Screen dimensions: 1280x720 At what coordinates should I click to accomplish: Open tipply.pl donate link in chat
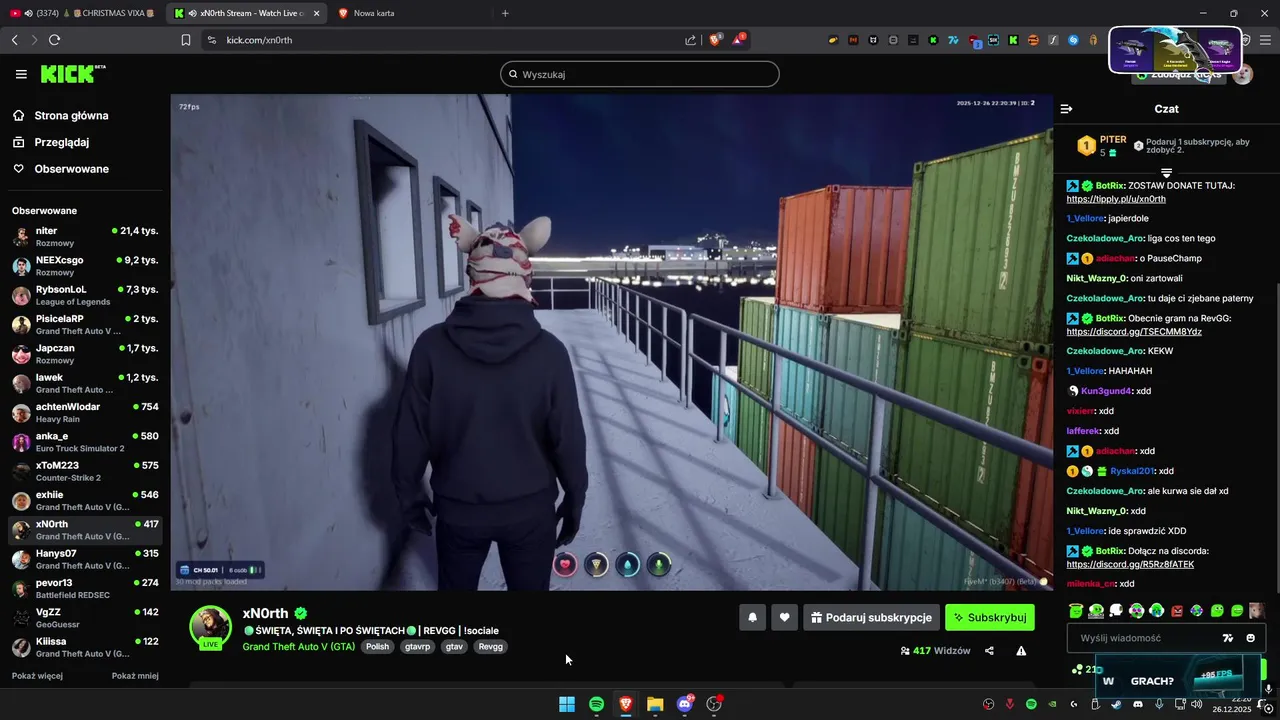pyautogui.click(x=1116, y=199)
